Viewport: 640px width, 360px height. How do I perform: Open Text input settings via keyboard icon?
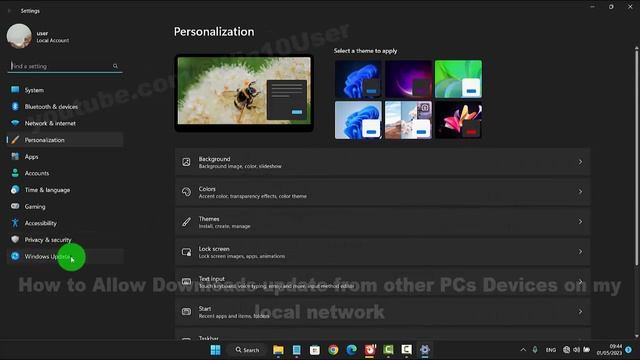click(186, 282)
